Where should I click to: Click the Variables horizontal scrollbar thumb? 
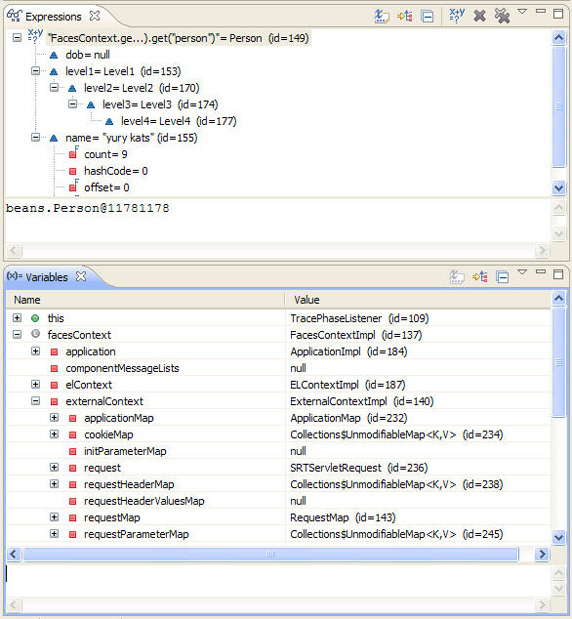pos(271,554)
